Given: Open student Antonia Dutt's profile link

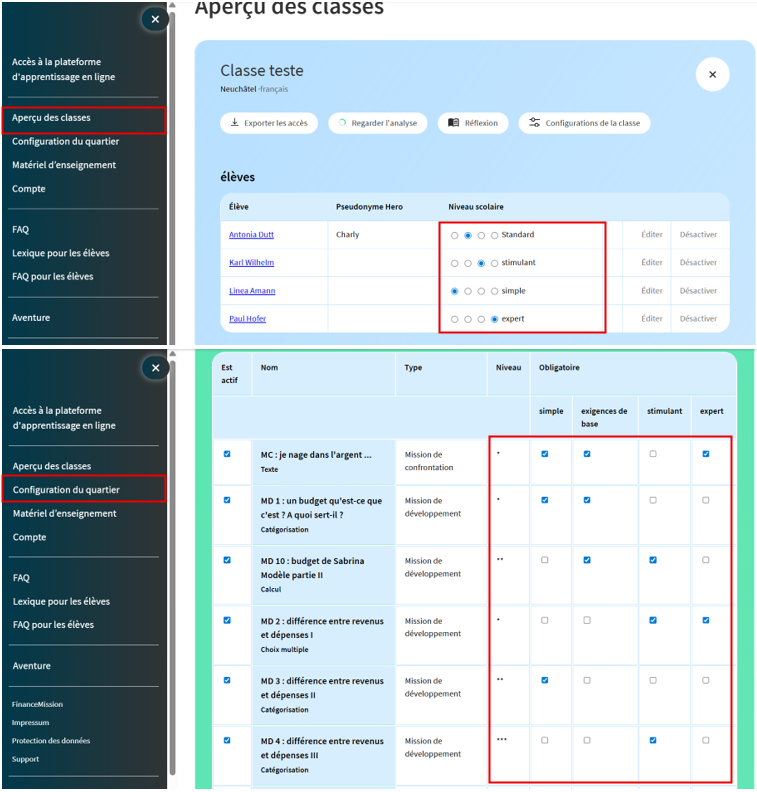Looking at the screenshot, I should tap(251, 235).
